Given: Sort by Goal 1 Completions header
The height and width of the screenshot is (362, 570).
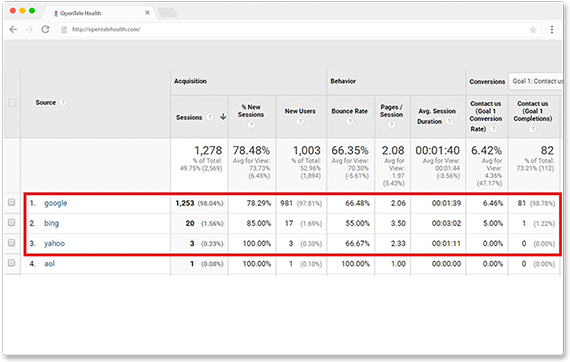Looking at the screenshot, I should coord(533,111).
